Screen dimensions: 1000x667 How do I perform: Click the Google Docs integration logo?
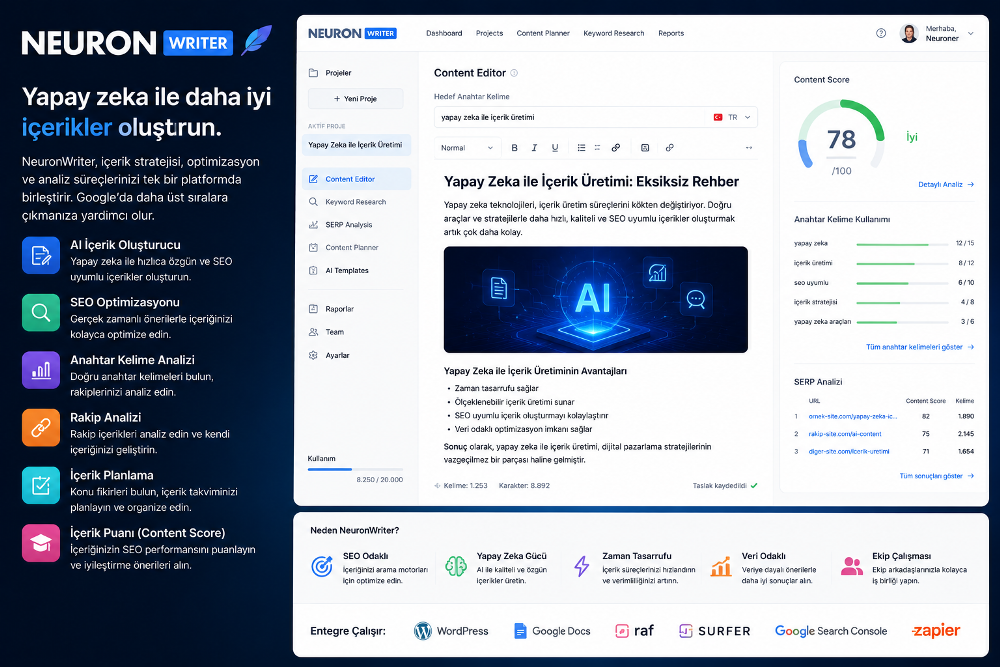pos(552,631)
